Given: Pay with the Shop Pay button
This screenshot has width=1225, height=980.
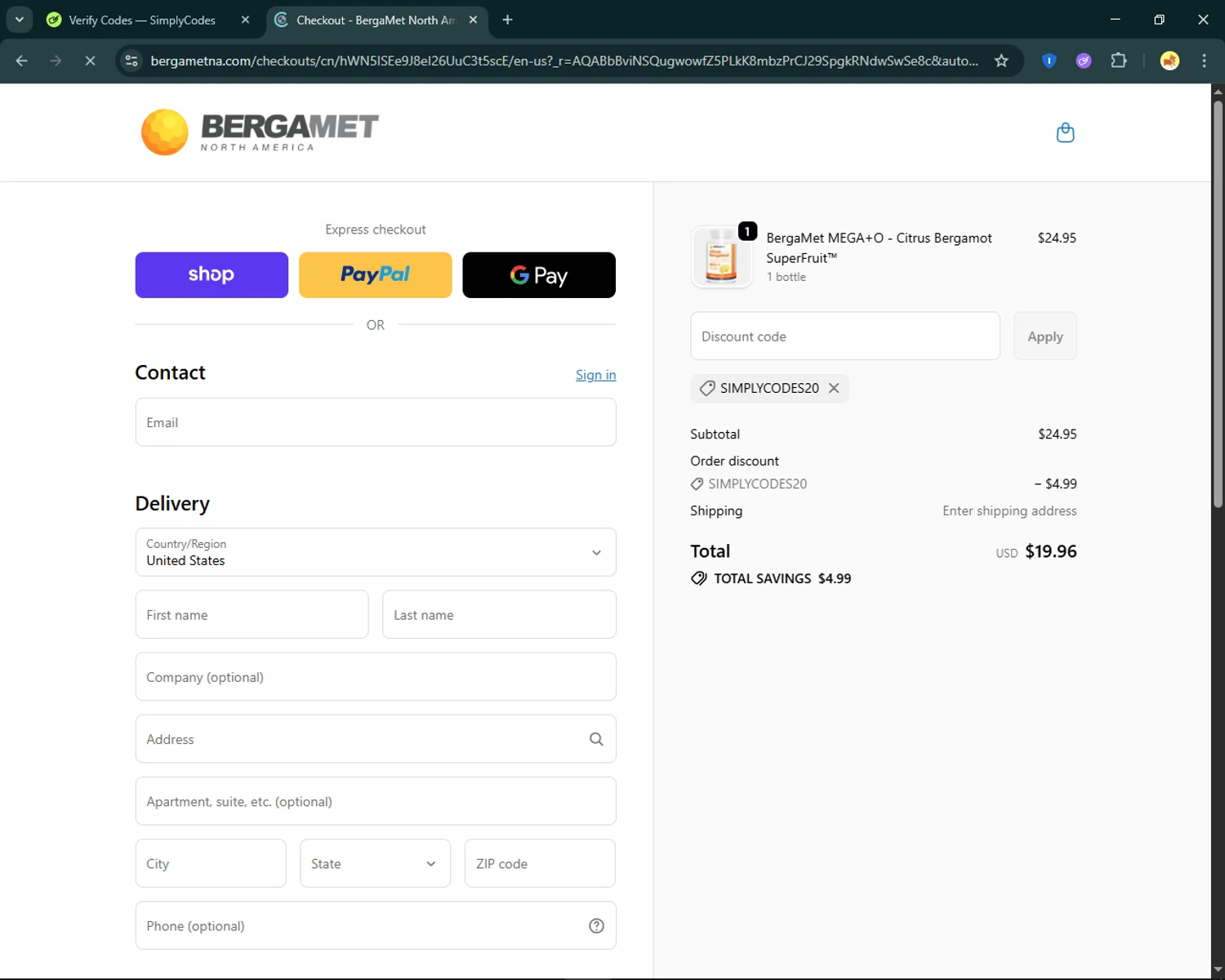Looking at the screenshot, I should [x=212, y=275].
